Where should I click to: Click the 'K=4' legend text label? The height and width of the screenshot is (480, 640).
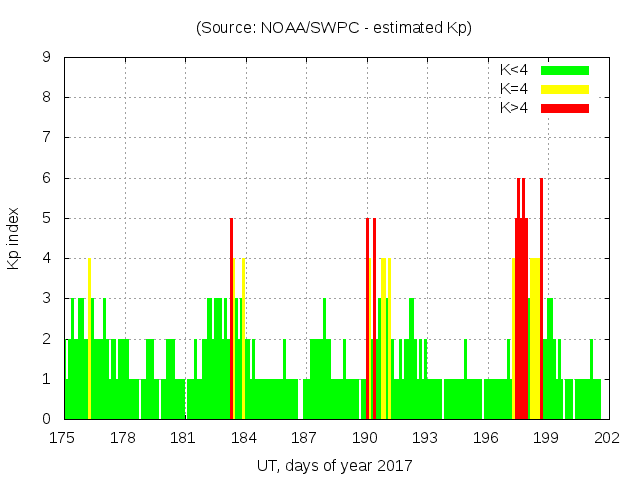[513, 89]
